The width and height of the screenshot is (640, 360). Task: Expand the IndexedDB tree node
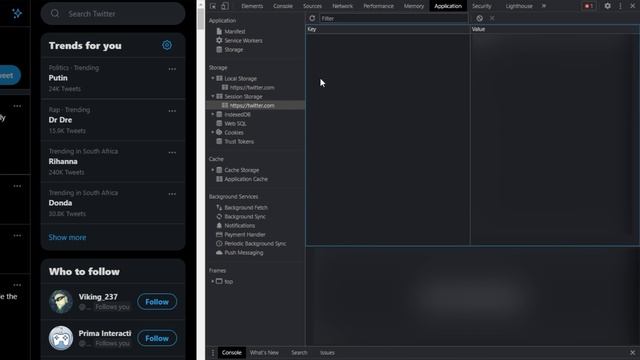[x=213, y=114]
